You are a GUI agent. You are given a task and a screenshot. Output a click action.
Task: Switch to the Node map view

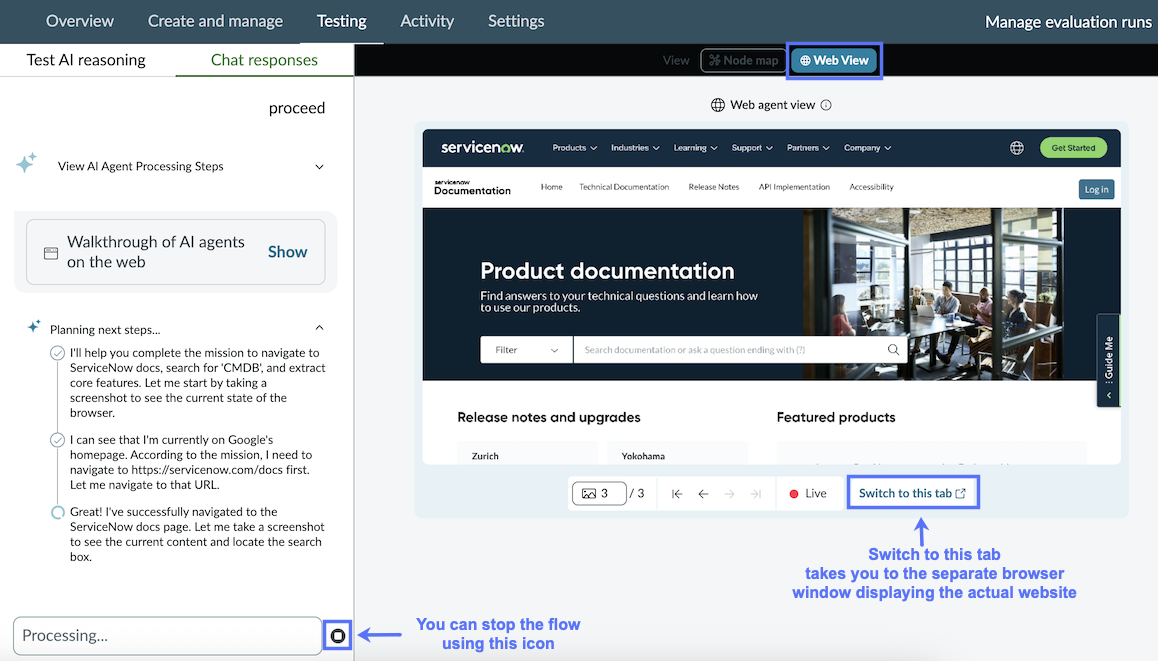pyautogui.click(x=744, y=61)
